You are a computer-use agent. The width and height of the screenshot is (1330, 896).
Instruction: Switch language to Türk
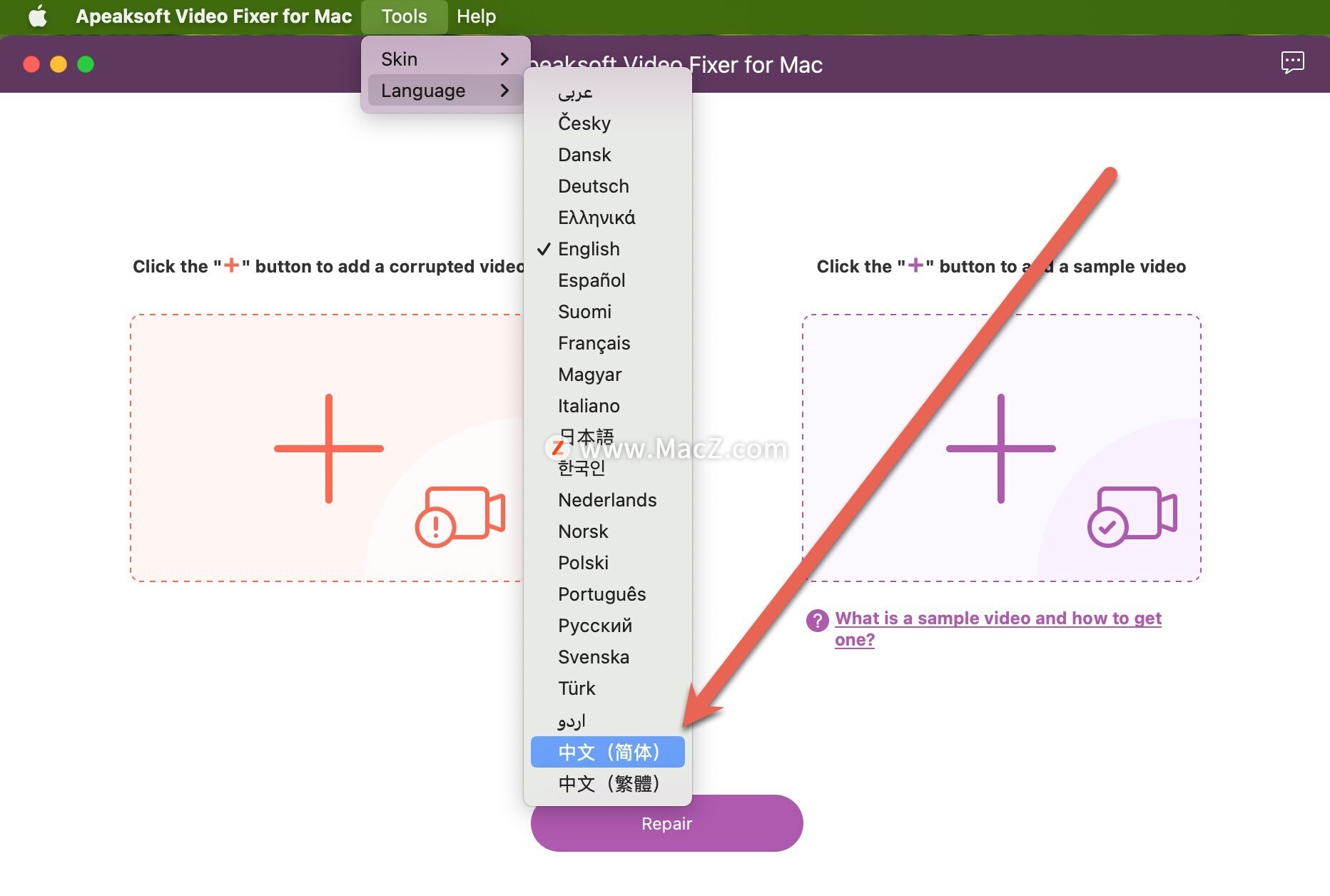click(608, 688)
